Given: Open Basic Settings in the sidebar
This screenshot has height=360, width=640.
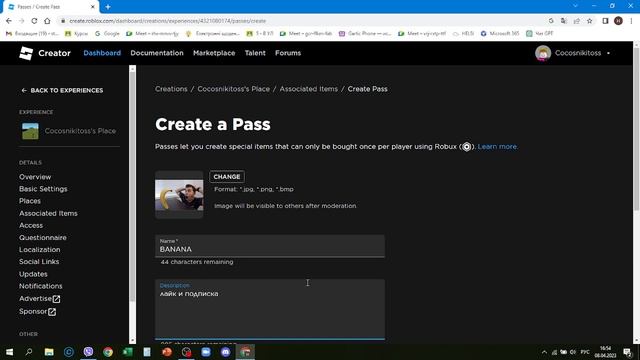Looking at the screenshot, I should coord(43,189).
